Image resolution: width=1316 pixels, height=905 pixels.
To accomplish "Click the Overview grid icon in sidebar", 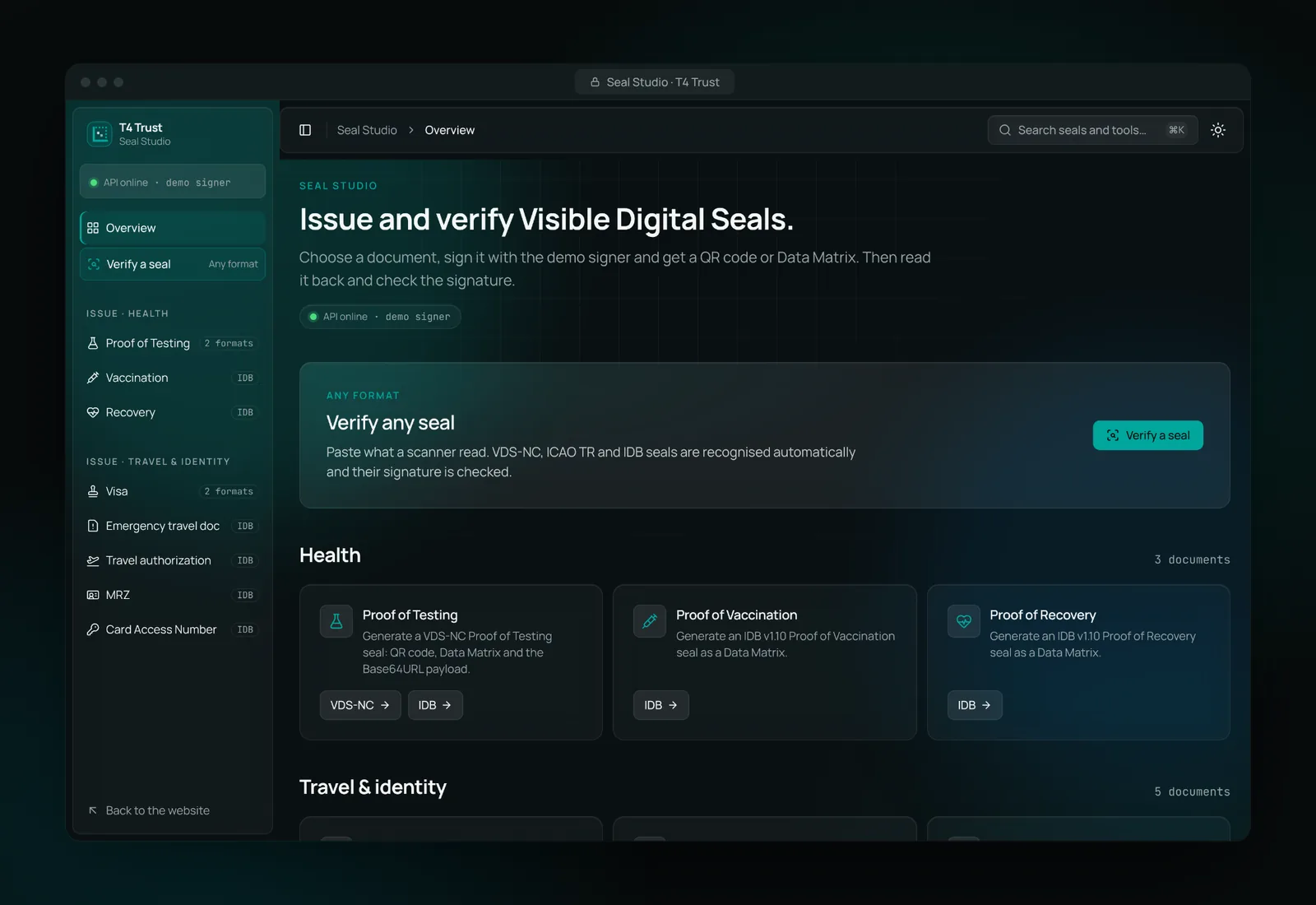I will click(93, 228).
